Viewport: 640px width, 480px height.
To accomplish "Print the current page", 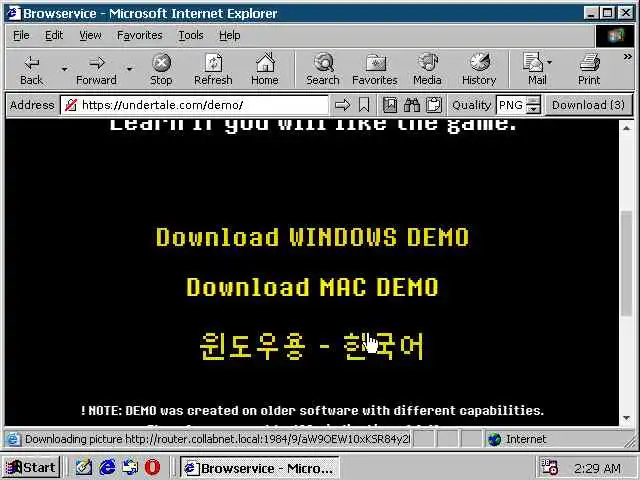I will tap(589, 69).
